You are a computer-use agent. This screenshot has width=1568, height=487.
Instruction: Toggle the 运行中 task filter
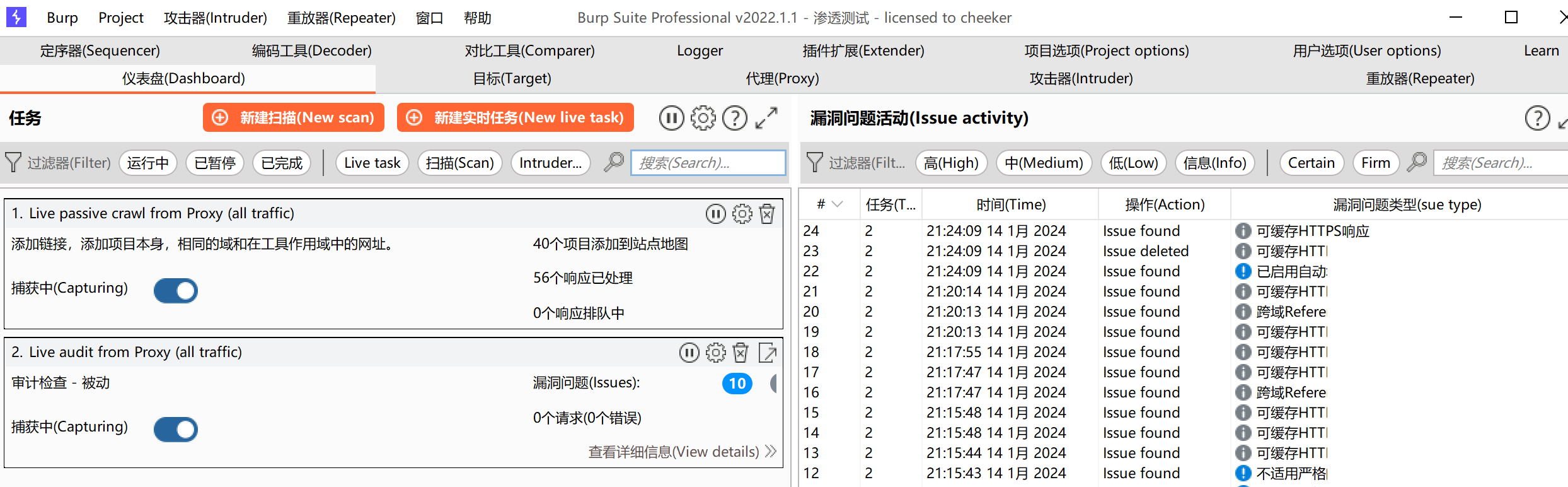148,163
